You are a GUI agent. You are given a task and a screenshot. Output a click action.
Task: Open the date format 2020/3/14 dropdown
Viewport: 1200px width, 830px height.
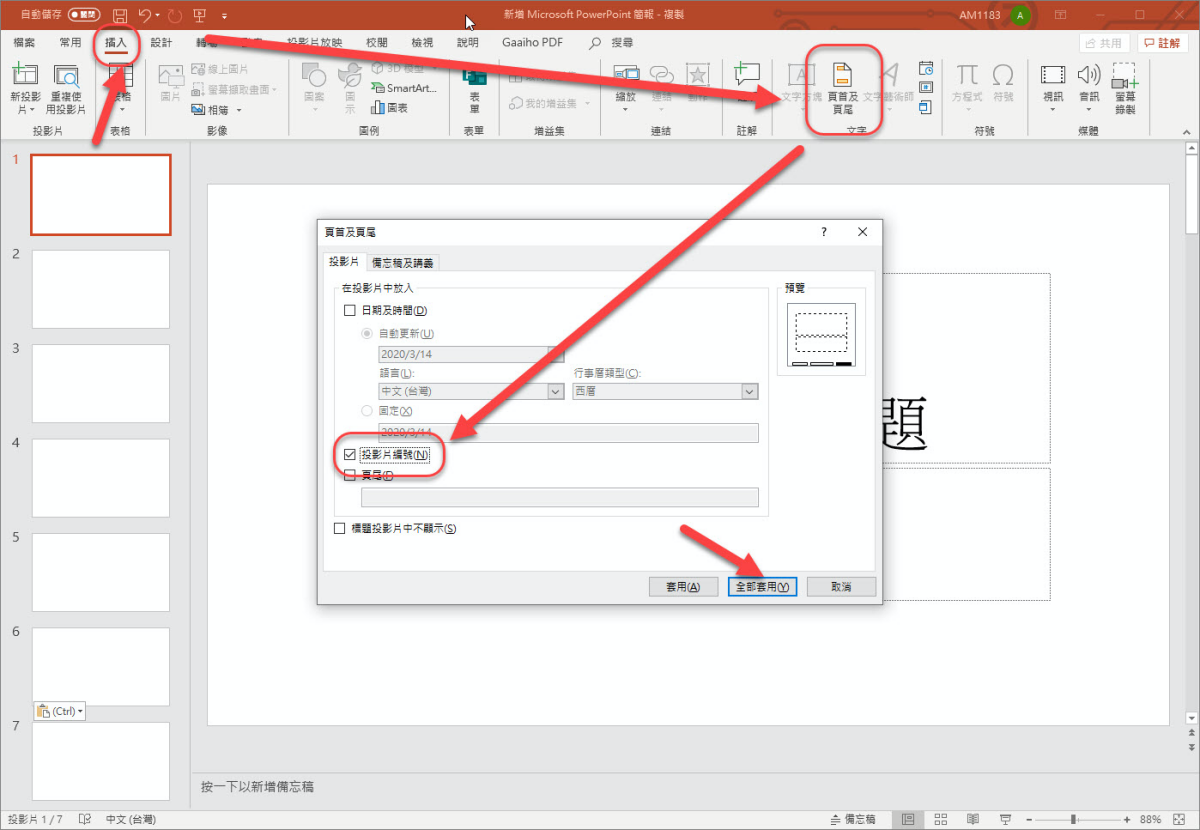click(x=471, y=354)
